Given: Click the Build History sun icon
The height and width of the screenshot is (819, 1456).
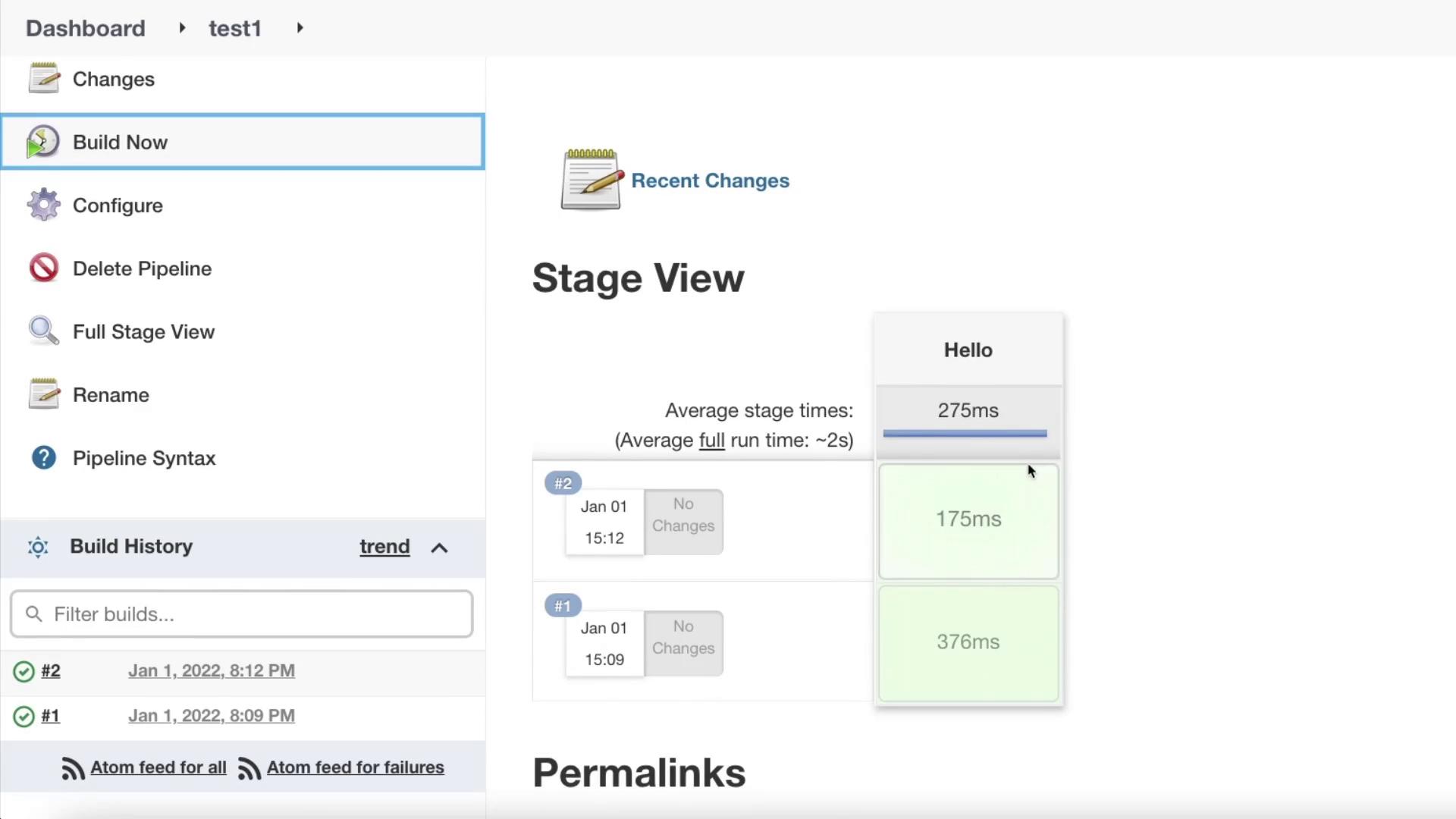Looking at the screenshot, I should pyautogui.click(x=38, y=547).
